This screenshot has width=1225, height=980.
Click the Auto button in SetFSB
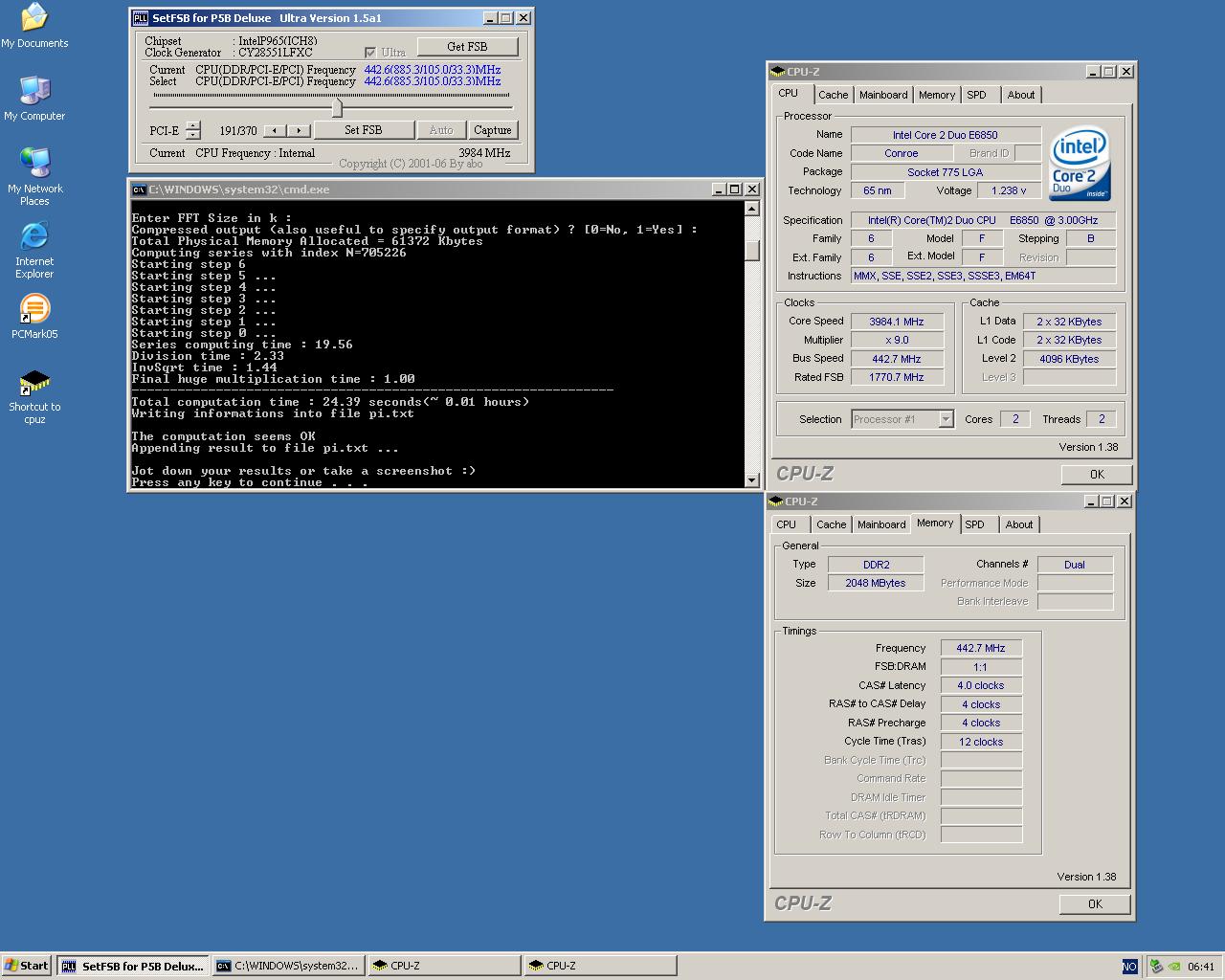pos(441,130)
